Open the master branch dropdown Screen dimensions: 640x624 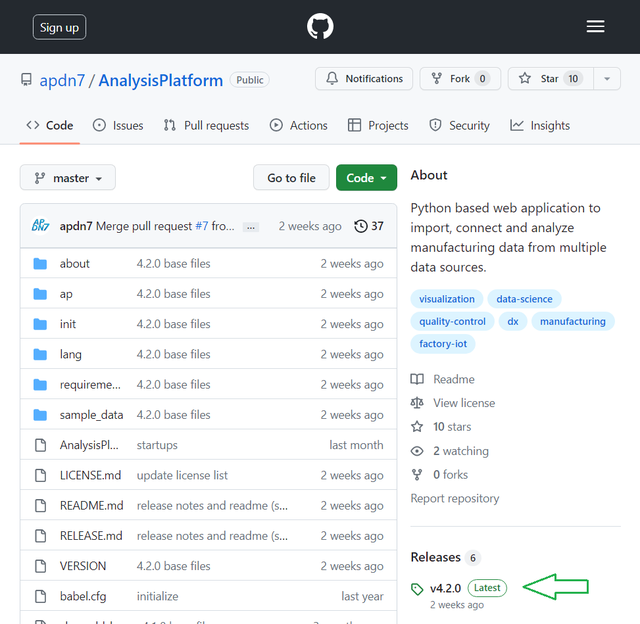coord(68,178)
